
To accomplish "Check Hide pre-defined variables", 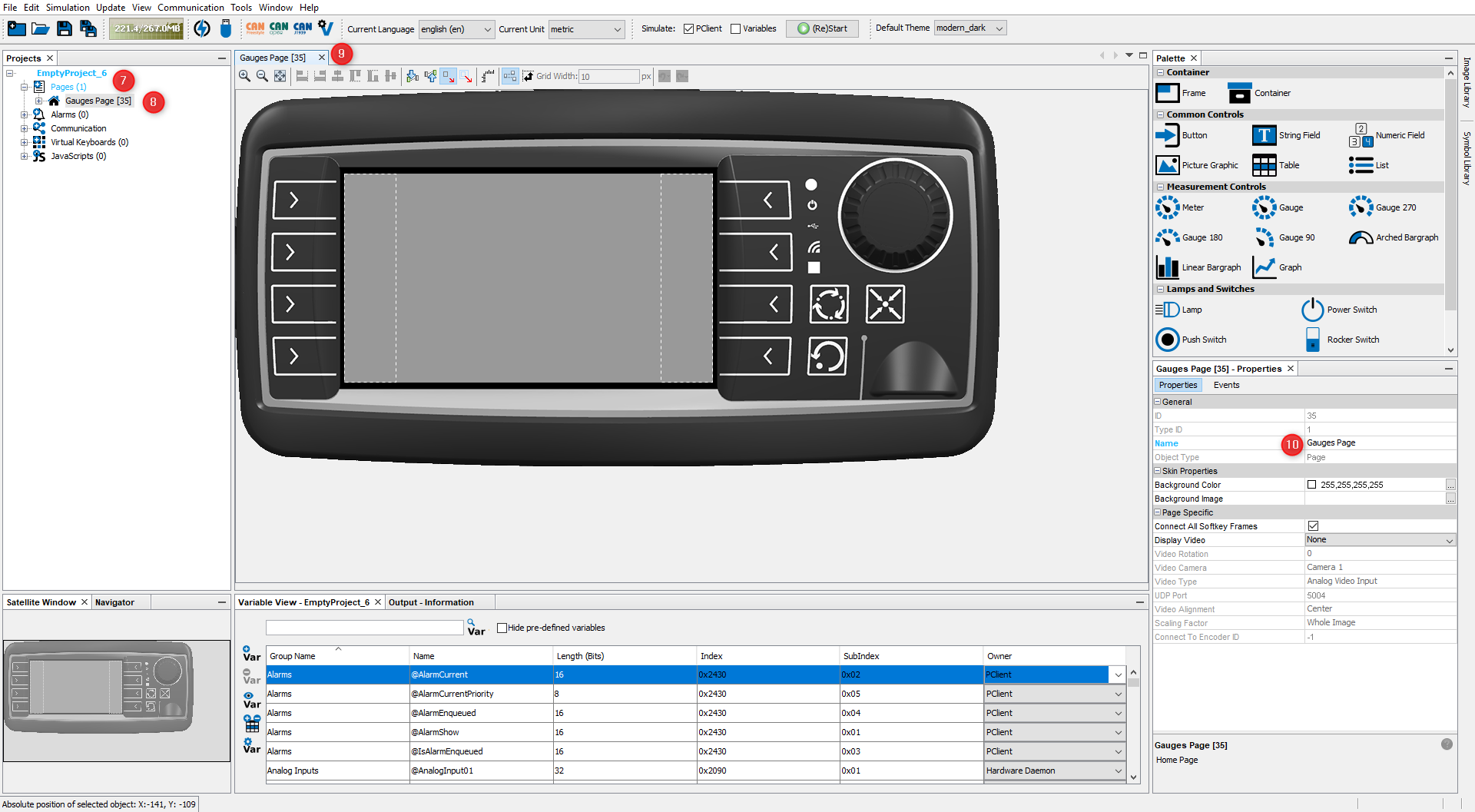I will point(502,628).
